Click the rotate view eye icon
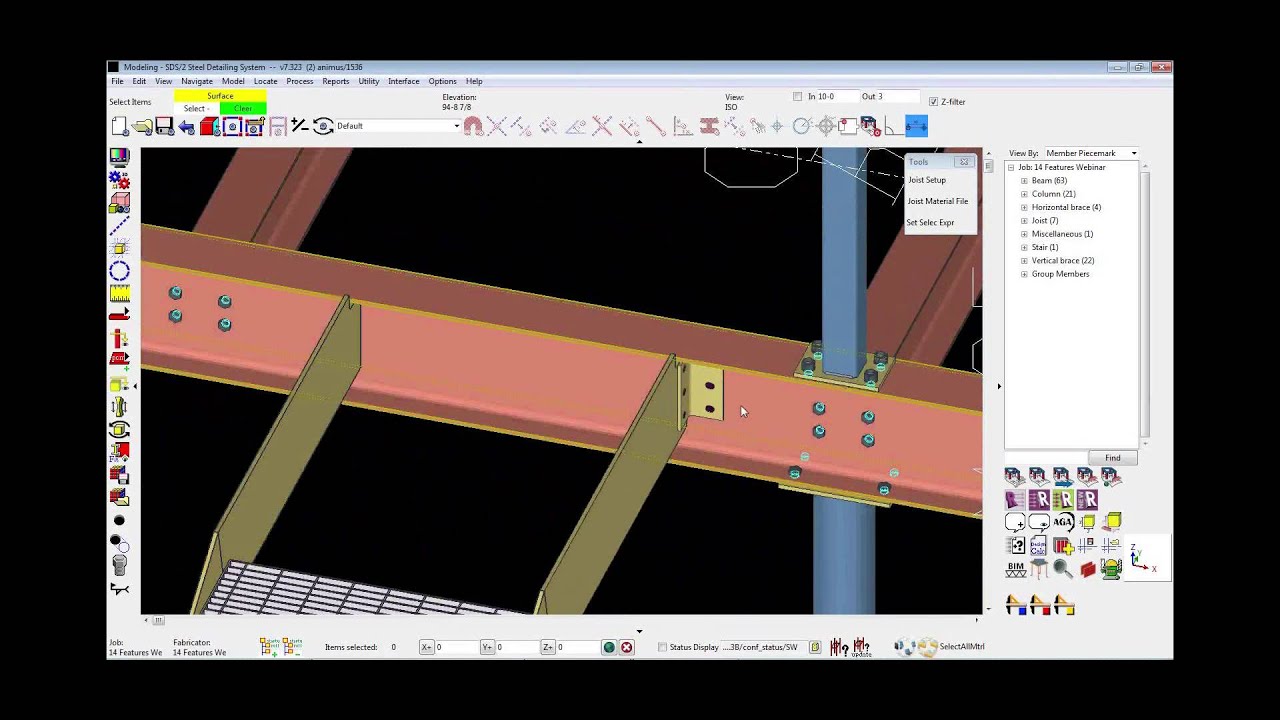Viewport: 1280px width, 720px height. [x=323, y=126]
